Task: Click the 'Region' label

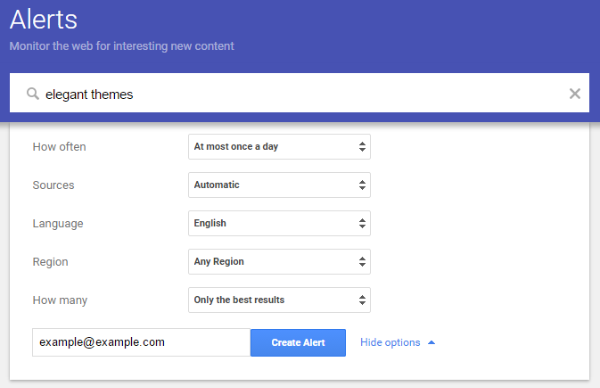Action: [x=51, y=262]
